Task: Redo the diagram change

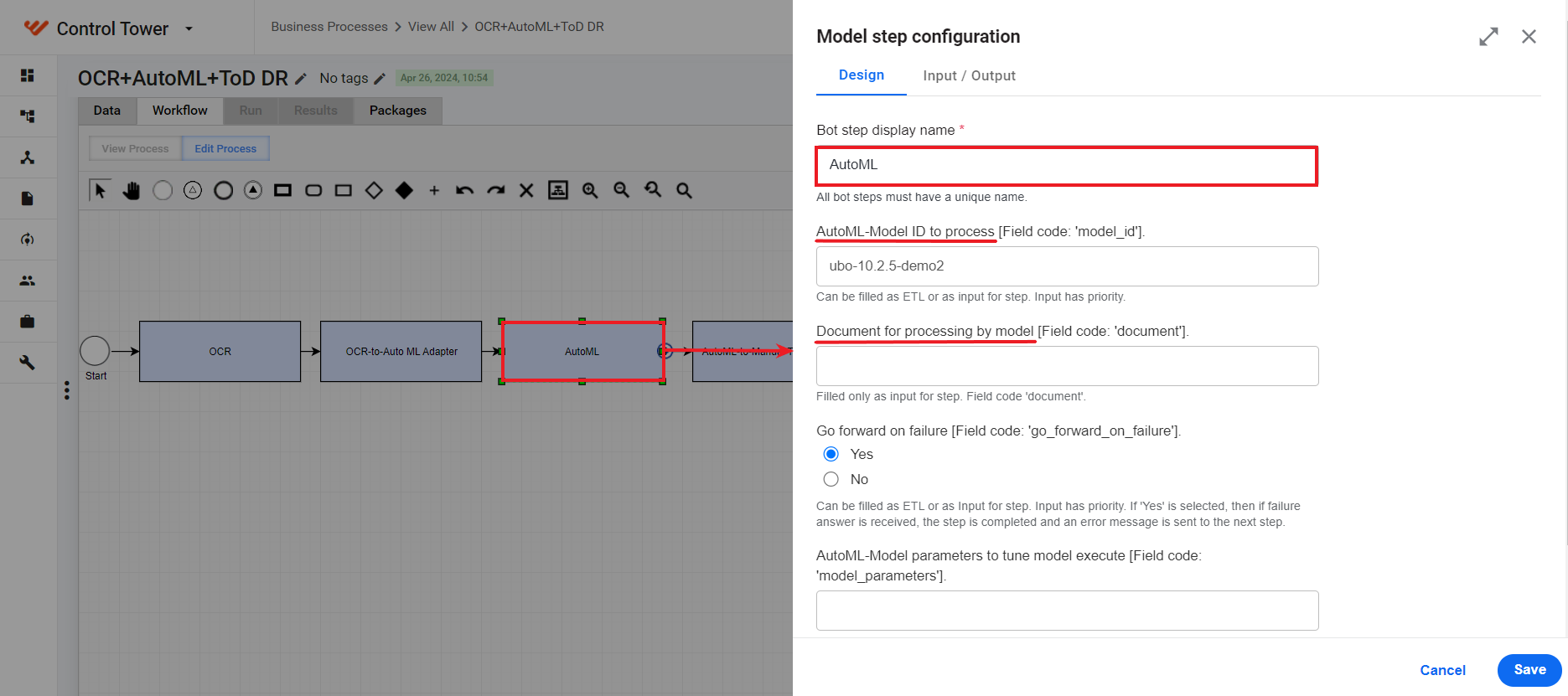Action: [496, 190]
